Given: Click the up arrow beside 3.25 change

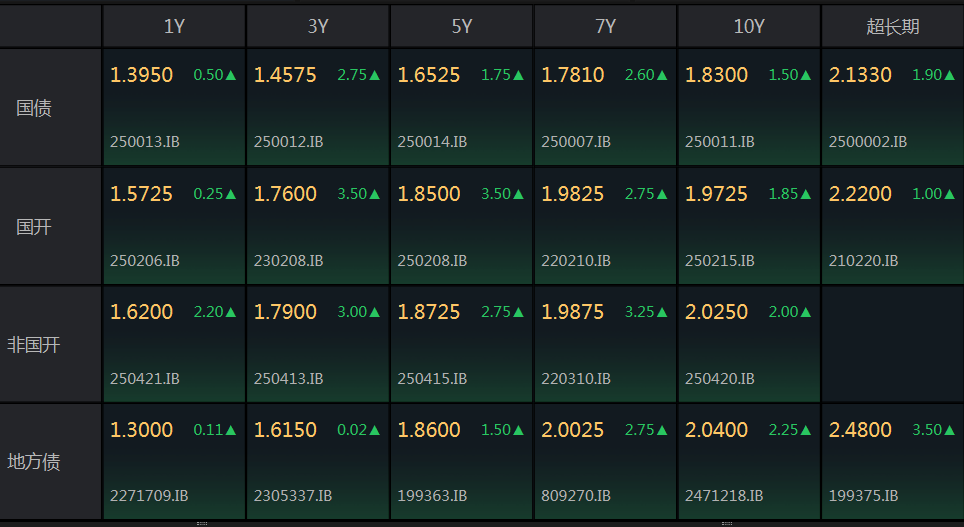Looking at the screenshot, I should pos(662,312).
